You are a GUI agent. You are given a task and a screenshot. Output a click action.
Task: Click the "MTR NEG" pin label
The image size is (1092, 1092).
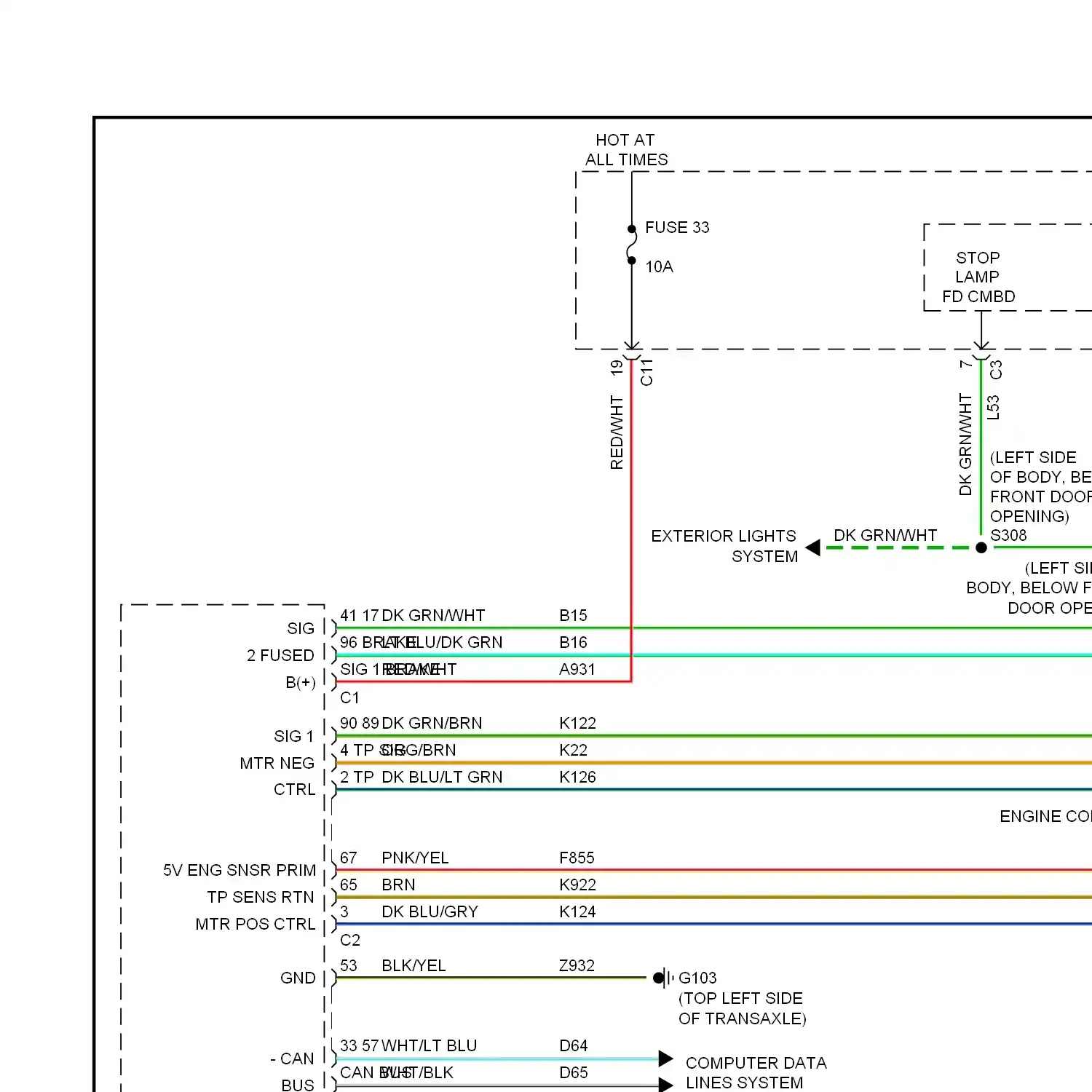coord(277,763)
